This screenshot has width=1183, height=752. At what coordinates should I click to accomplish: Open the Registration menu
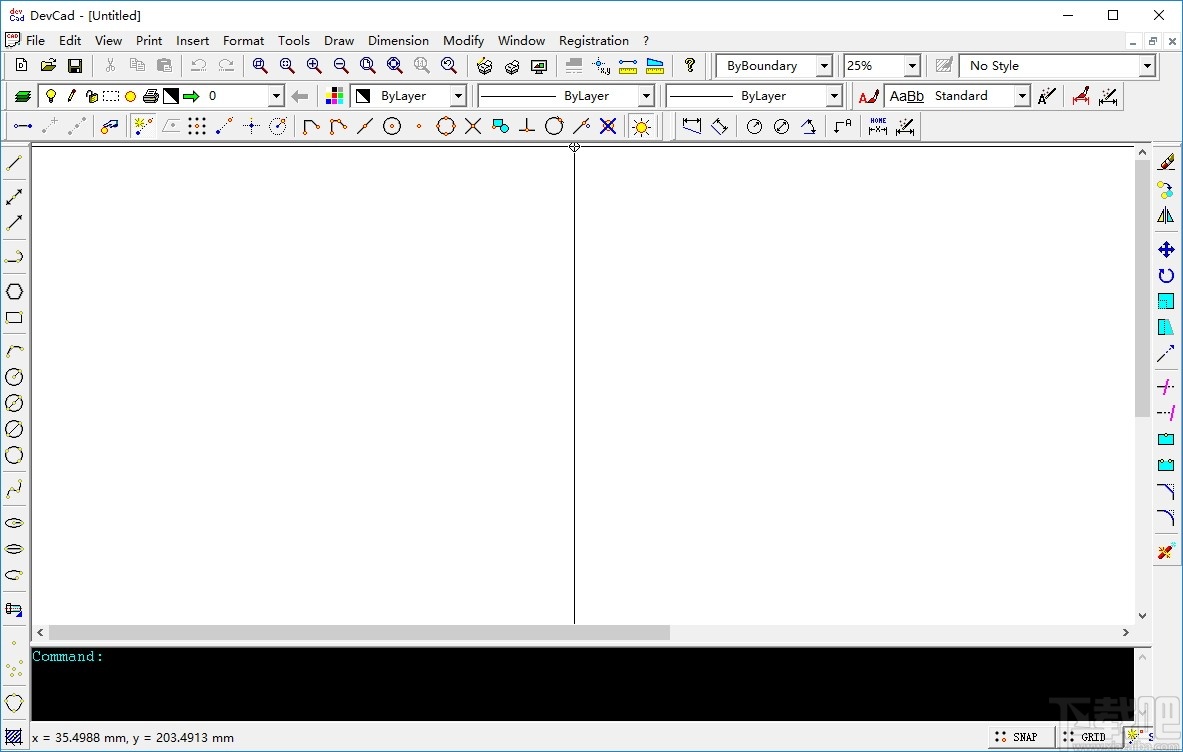(594, 41)
